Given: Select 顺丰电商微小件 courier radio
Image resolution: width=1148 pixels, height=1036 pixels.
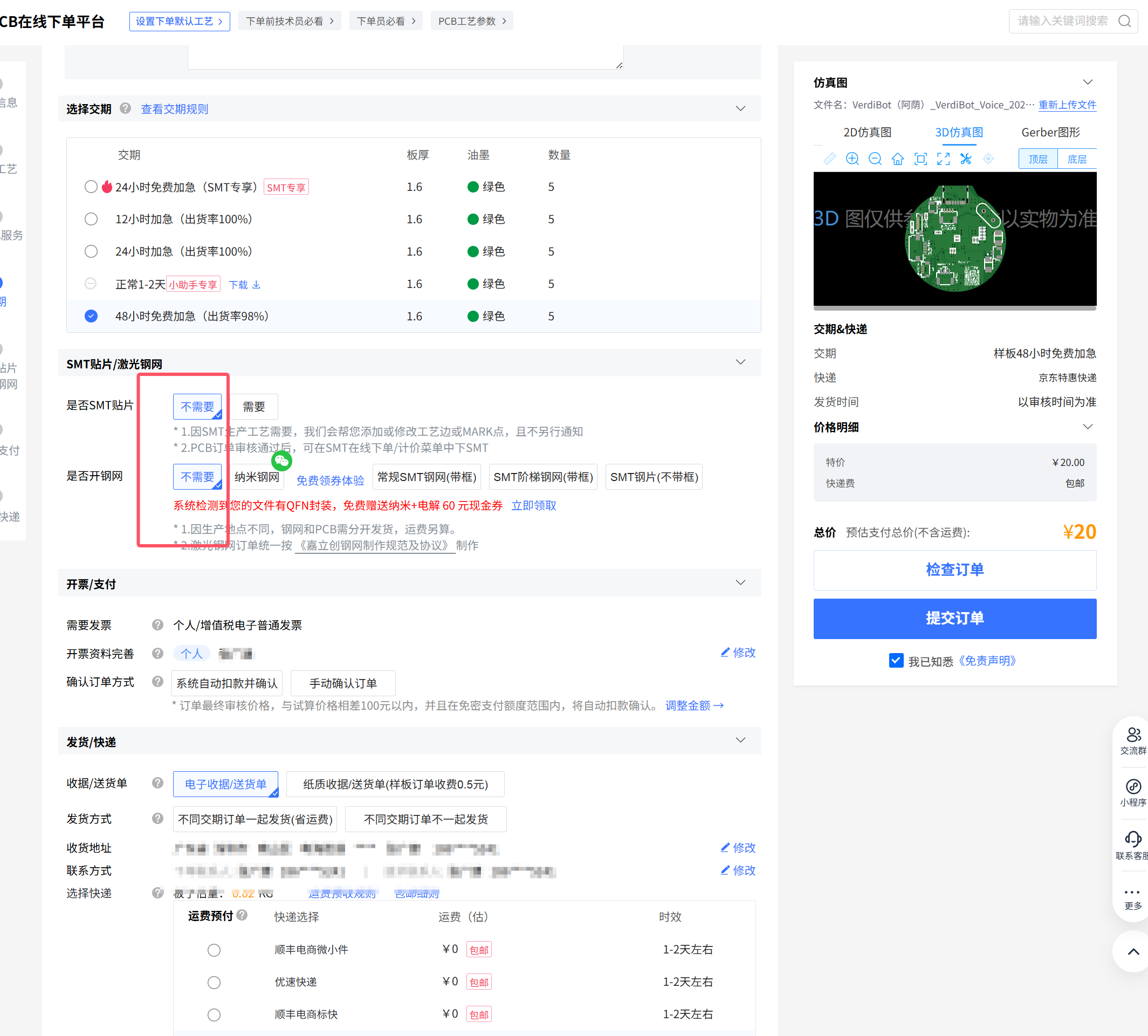Looking at the screenshot, I should tap(214, 950).
